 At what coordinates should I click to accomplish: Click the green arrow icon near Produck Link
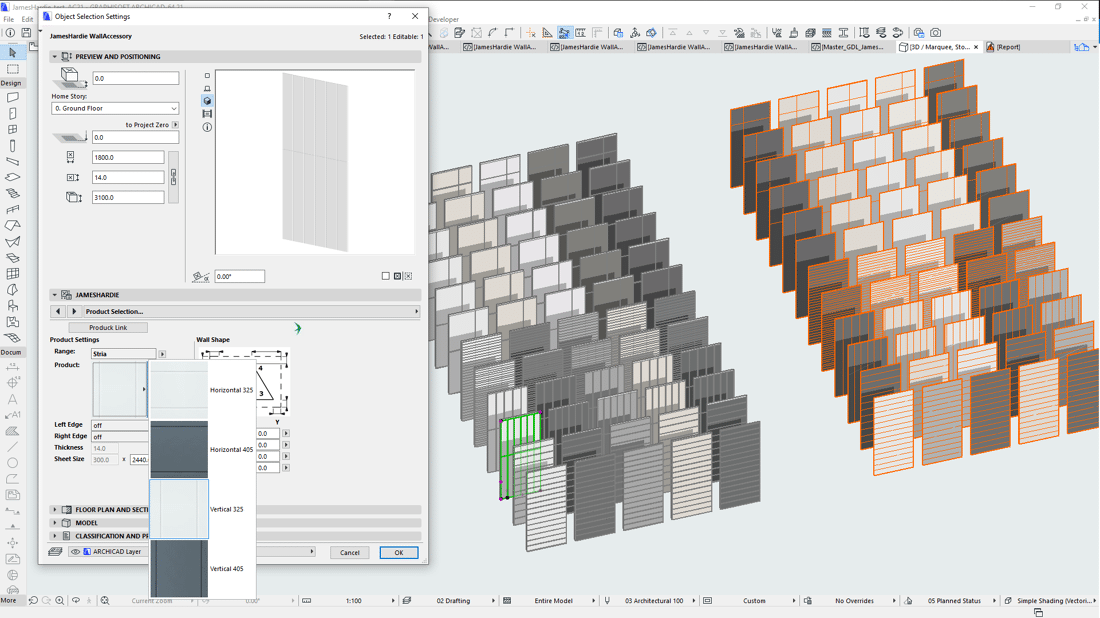coord(297,328)
